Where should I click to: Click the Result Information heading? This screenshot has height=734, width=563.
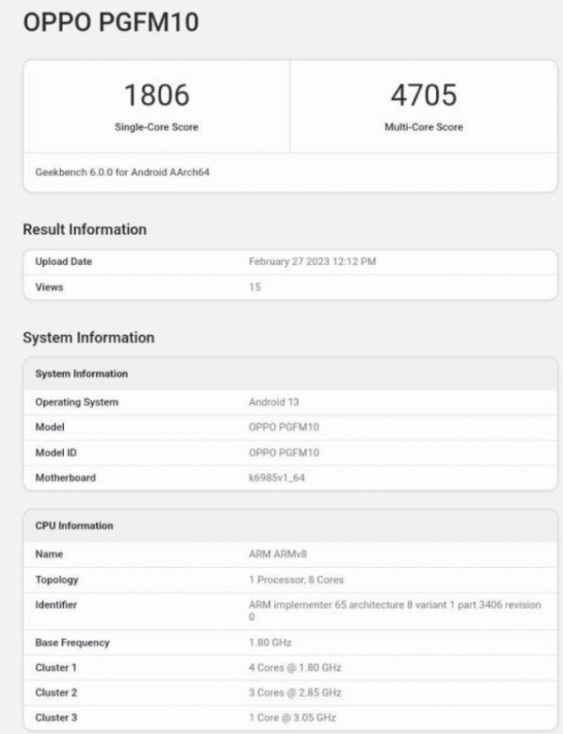[x=85, y=229]
